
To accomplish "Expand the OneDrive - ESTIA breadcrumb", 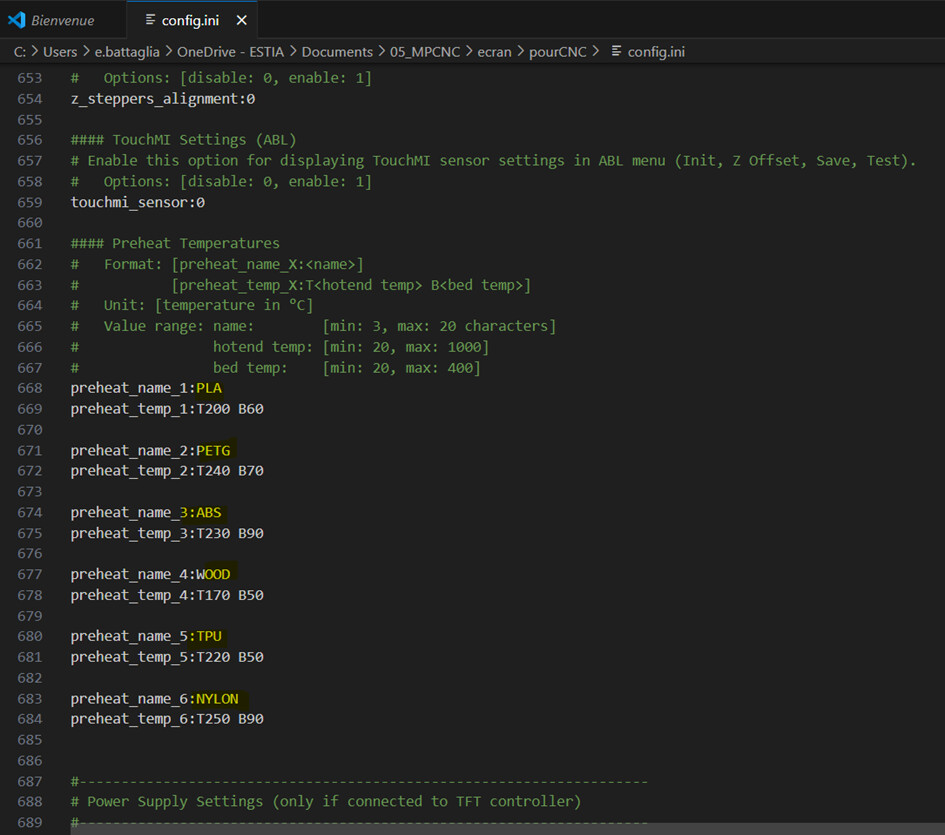I will click(x=231, y=52).
